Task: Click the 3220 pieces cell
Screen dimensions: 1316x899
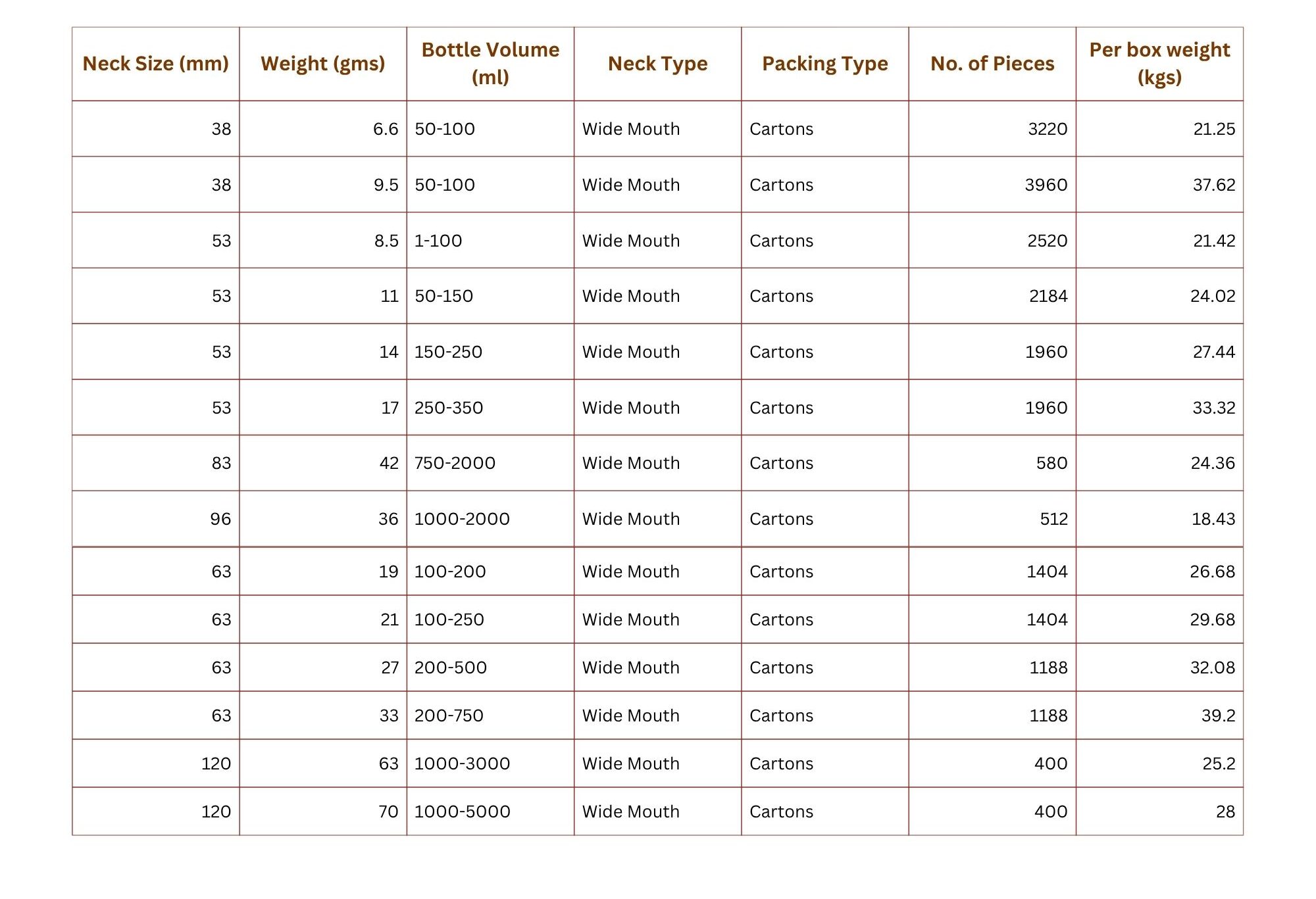Action: click(1048, 129)
